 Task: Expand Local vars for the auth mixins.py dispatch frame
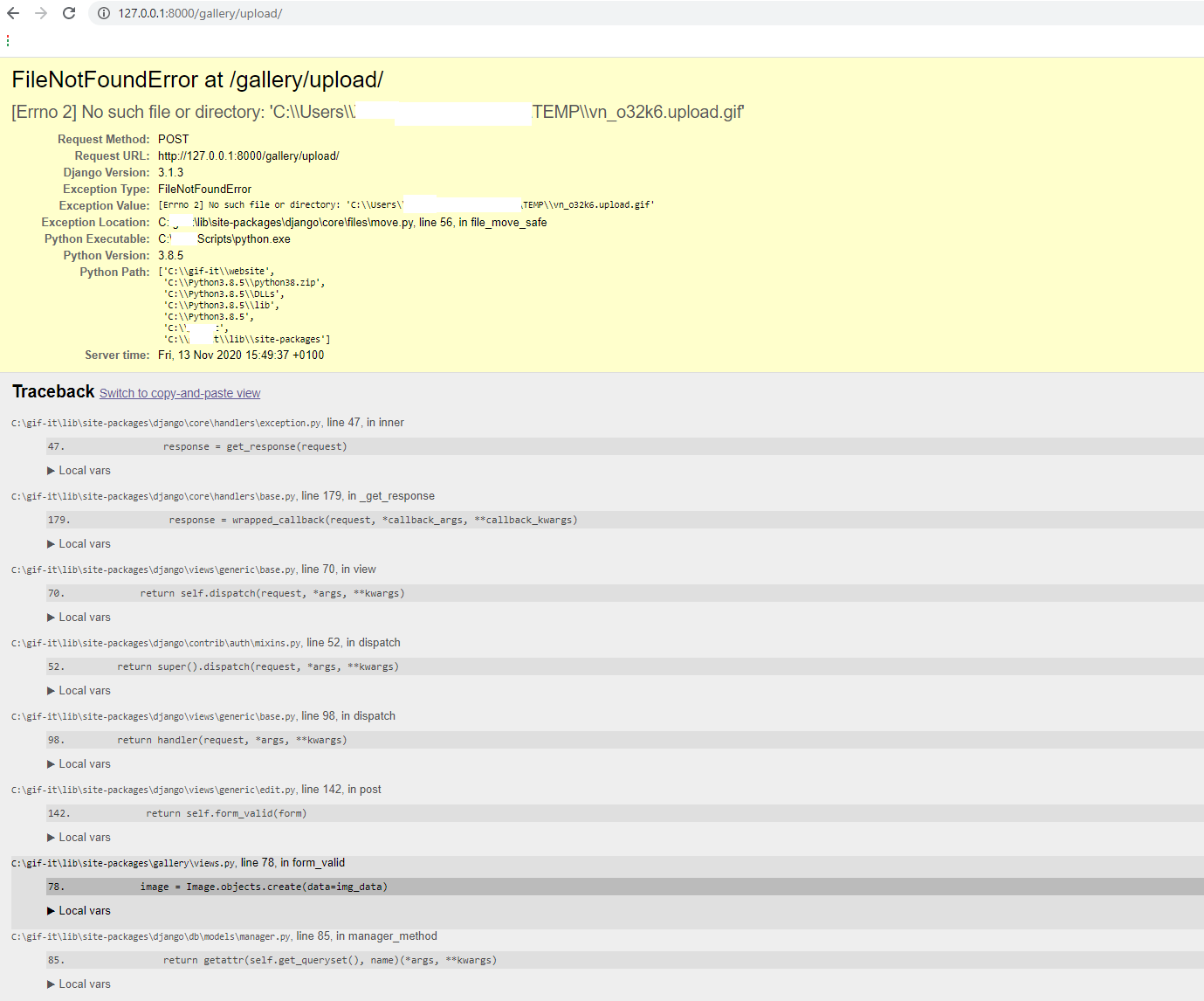click(x=79, y=690)
